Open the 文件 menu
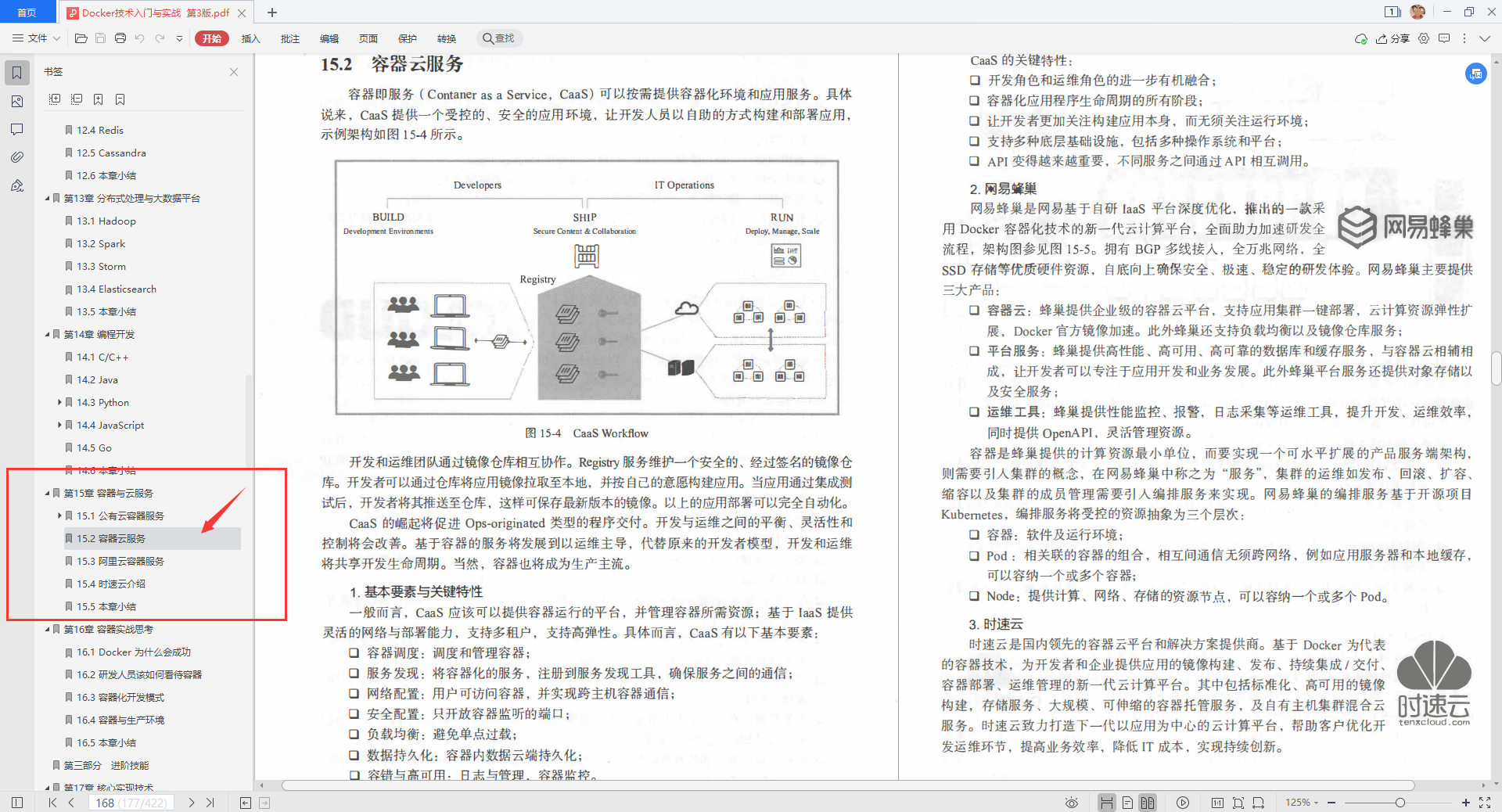 pos(36,38)
